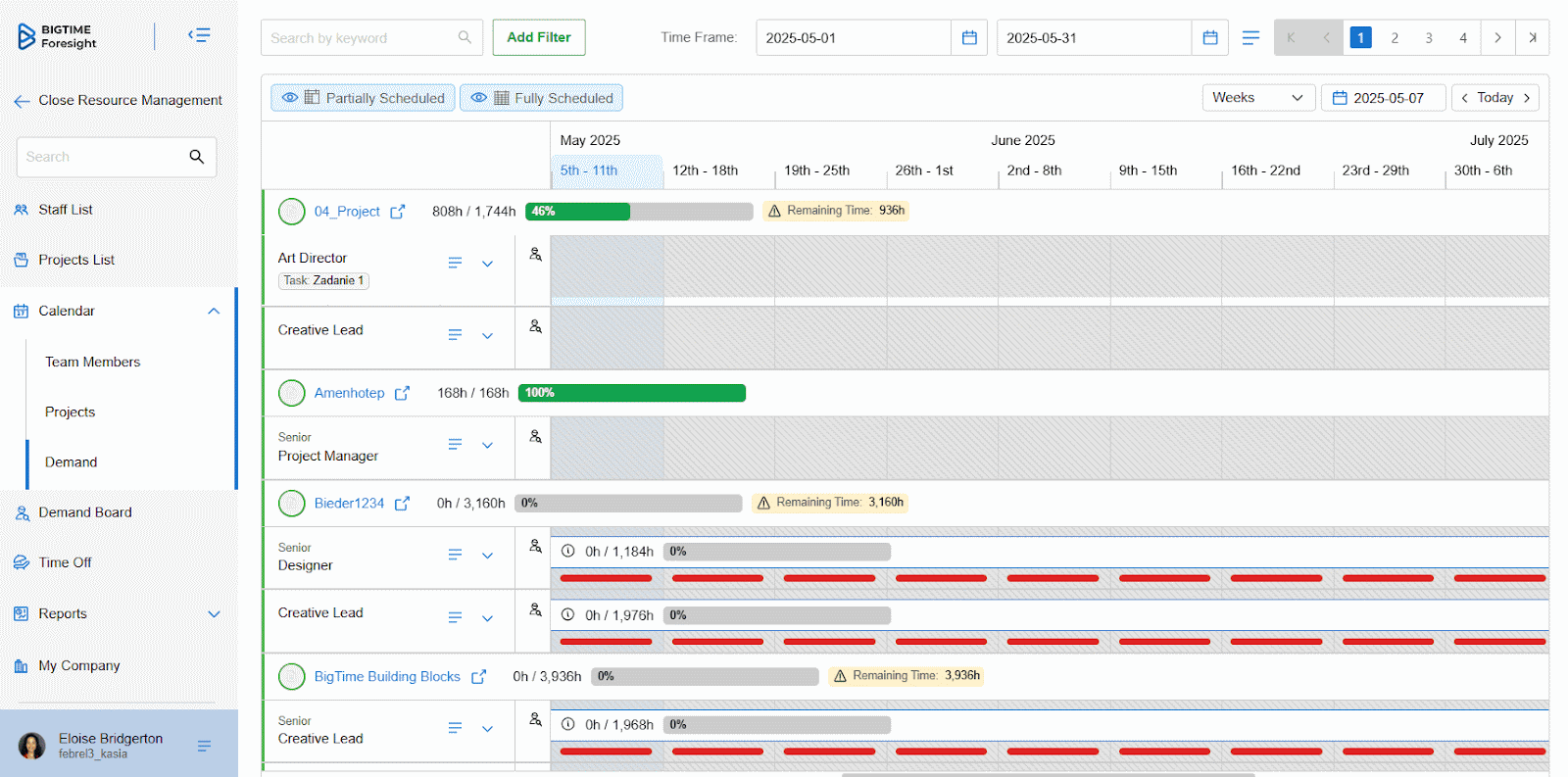The image size is (1568, 777).
Task: Expand the Senior Project Manager row chevron
Action: click(487, 445)
